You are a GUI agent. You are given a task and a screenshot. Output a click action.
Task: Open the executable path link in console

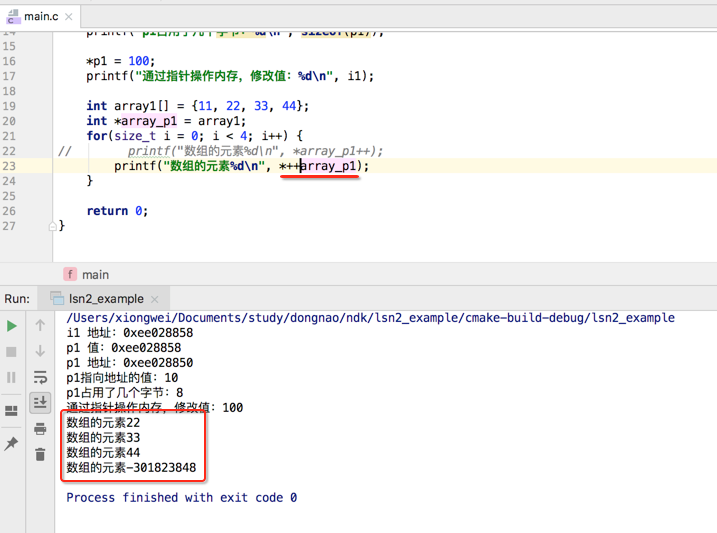coord(370,318)
